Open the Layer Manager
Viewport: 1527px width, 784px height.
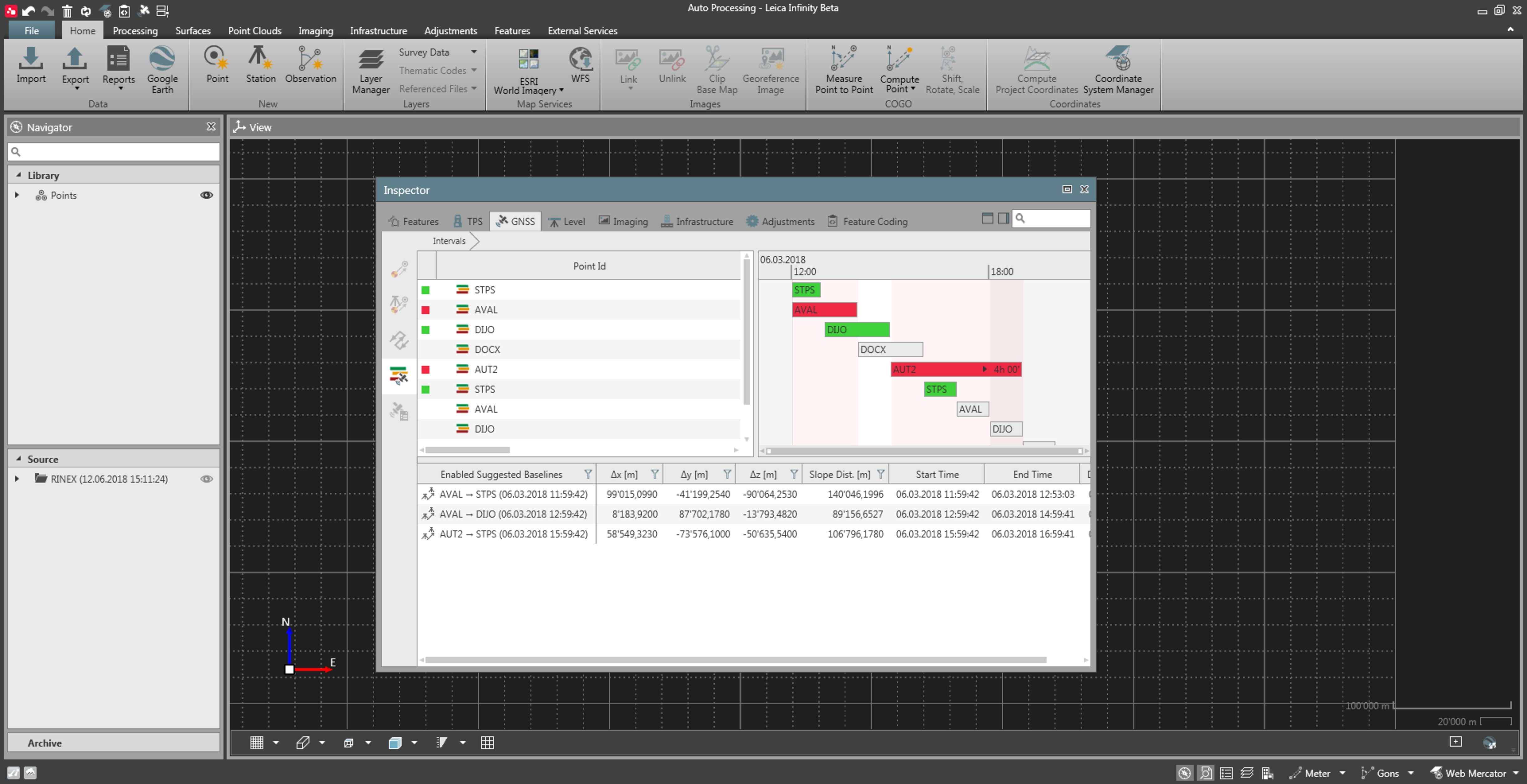click(x=371, y=71)
